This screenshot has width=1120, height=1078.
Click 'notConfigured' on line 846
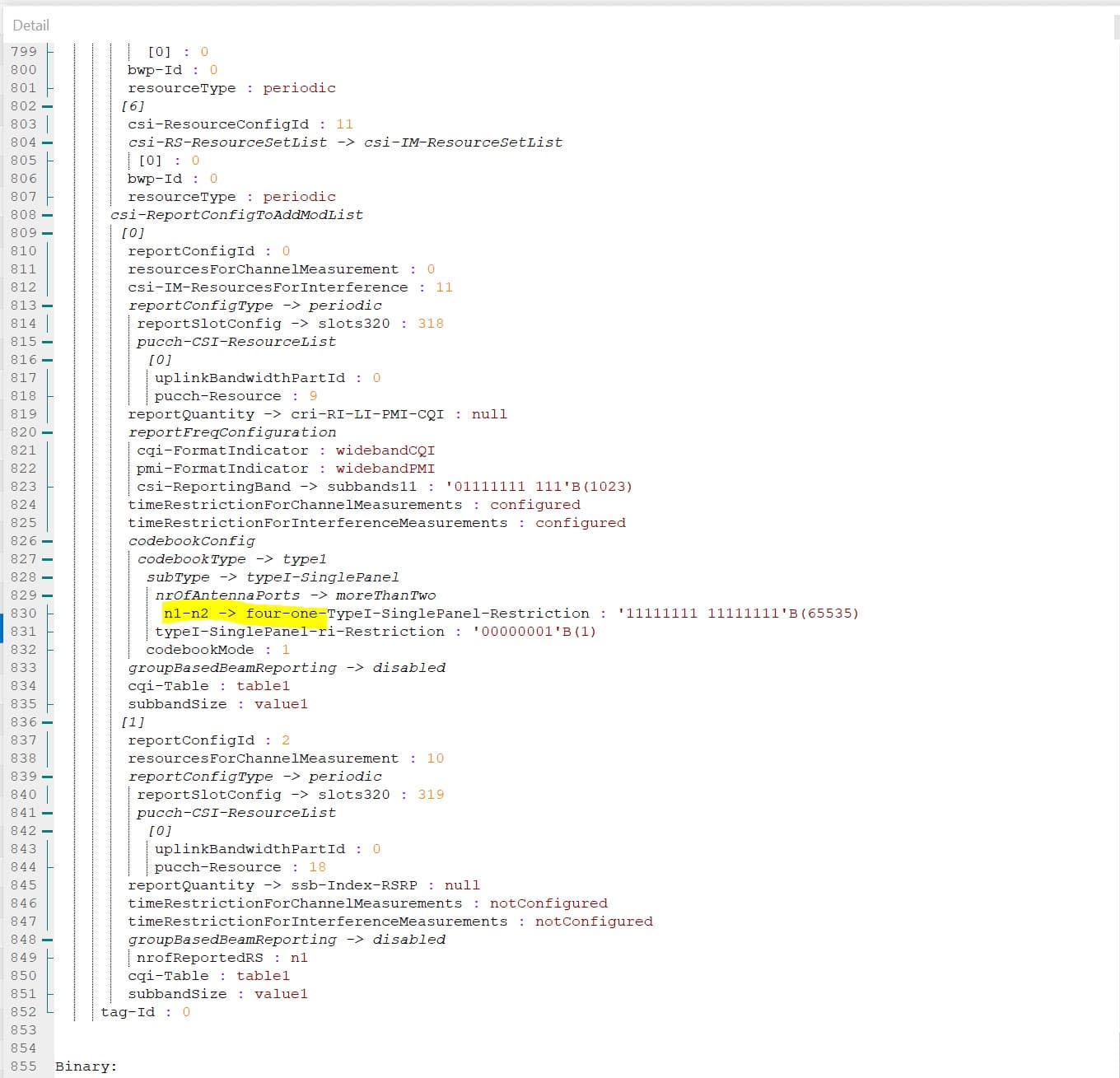click(x=548, y=903)
